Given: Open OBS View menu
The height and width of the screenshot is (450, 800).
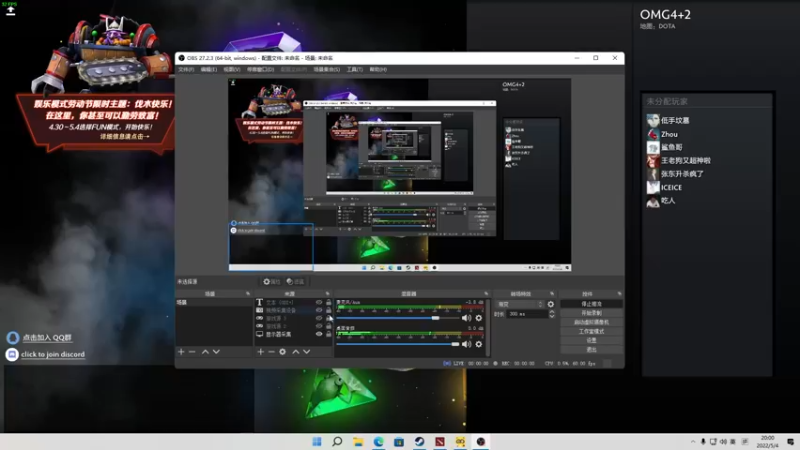Looking at the screenshot, I should click(232, 69).
